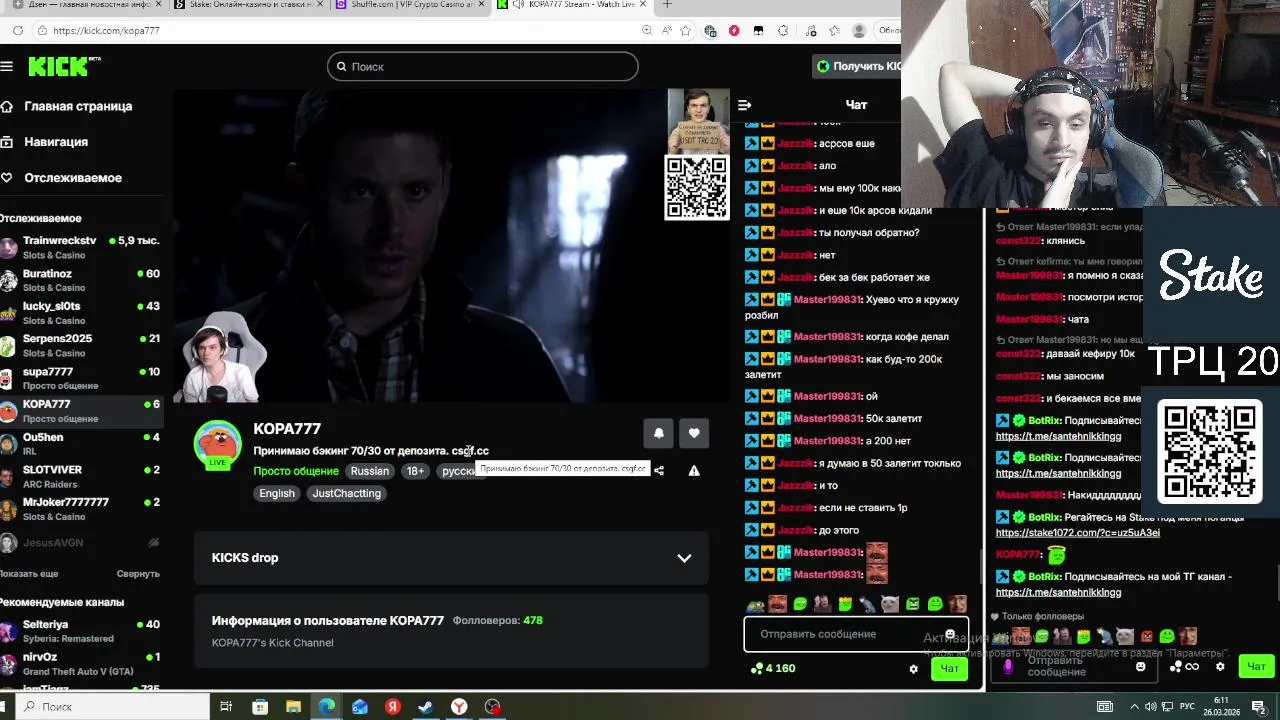Open MrJoker7777777 followed channel
This screenshot has width=1280, height=720.
pyautogui.click(x=80, y=509)
